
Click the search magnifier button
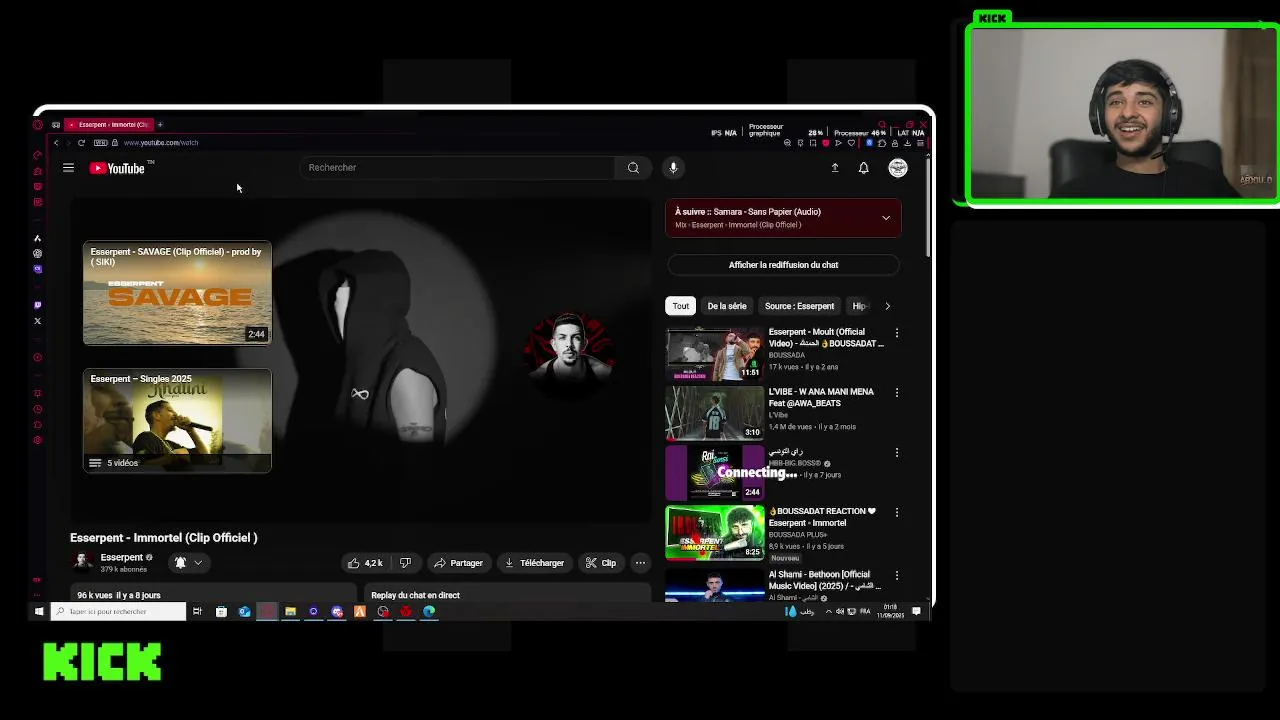tap(633, 168)
